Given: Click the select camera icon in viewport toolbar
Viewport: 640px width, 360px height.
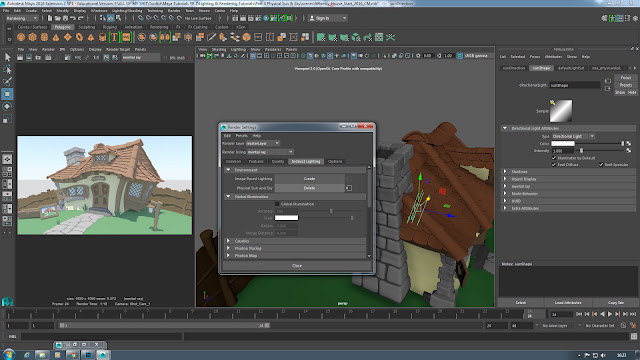Looking at the screenshot, I should (x=203, y=56).
